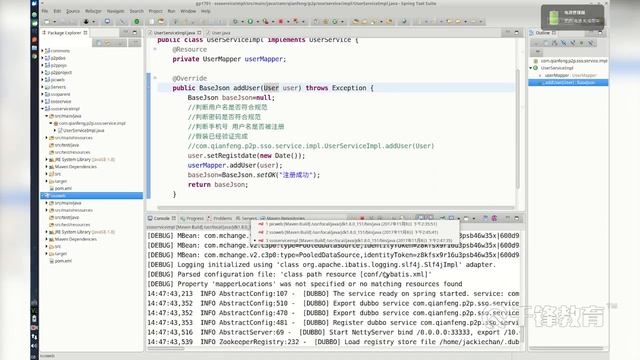Maximize the editor area

(516, 33)
